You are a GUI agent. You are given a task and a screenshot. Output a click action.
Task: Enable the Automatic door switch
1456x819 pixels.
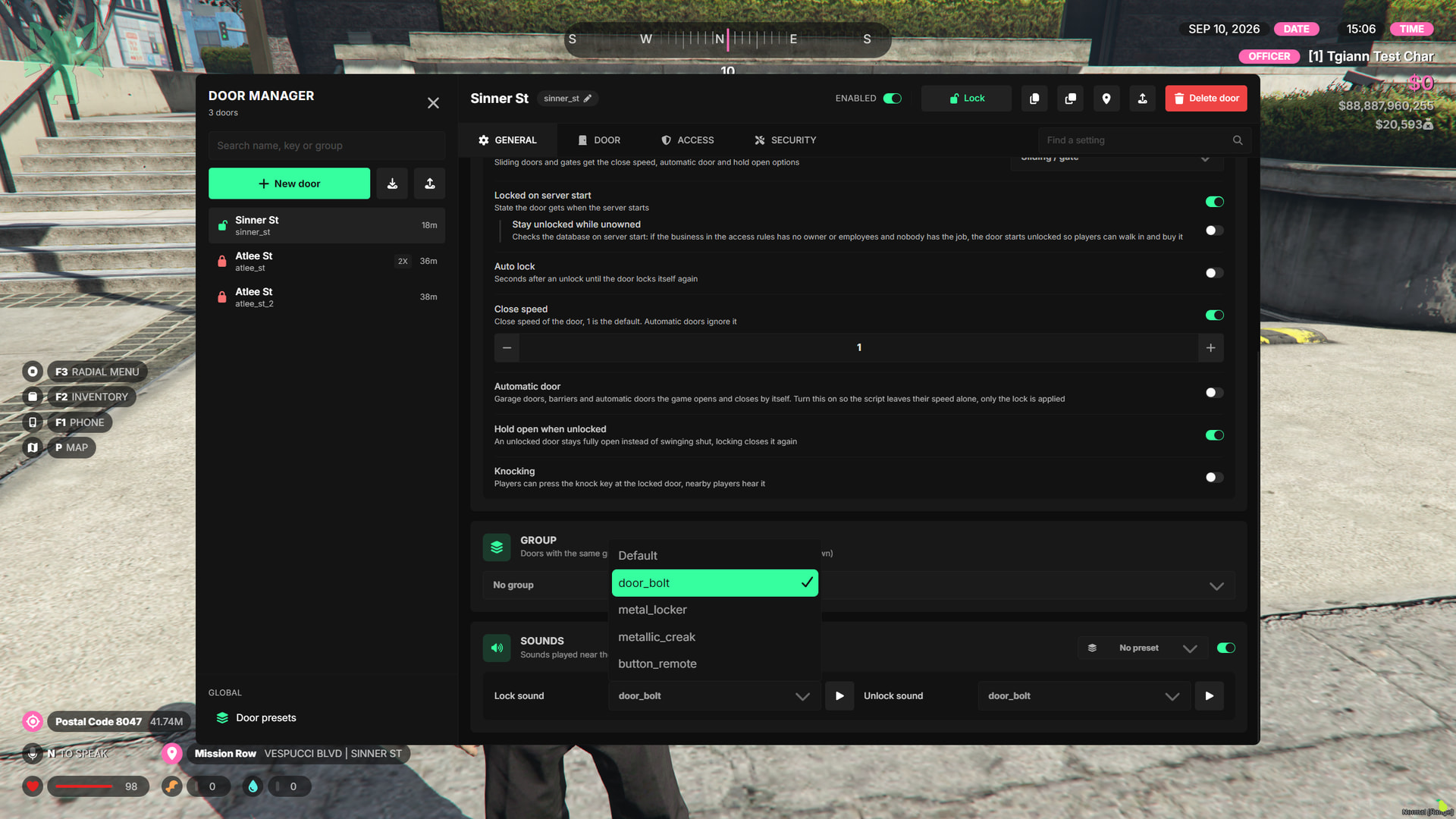pos(1215,393)
